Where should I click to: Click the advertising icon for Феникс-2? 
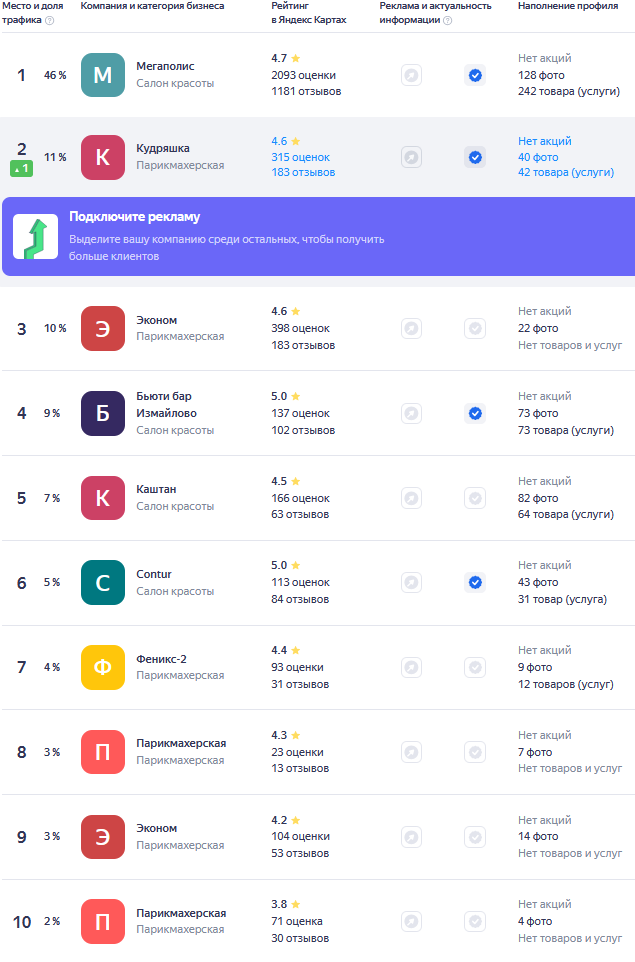tap(411, 667)
